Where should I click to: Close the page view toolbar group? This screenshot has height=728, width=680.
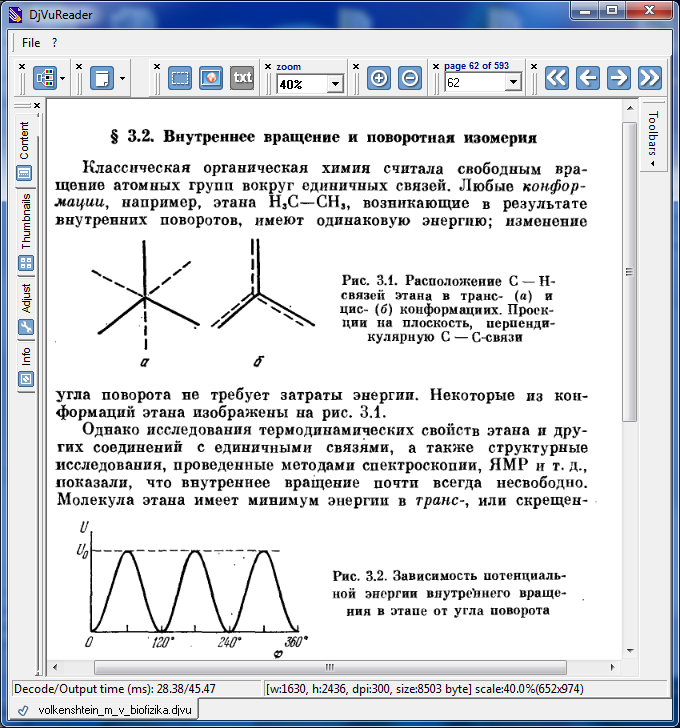click(x=79, y=67)
